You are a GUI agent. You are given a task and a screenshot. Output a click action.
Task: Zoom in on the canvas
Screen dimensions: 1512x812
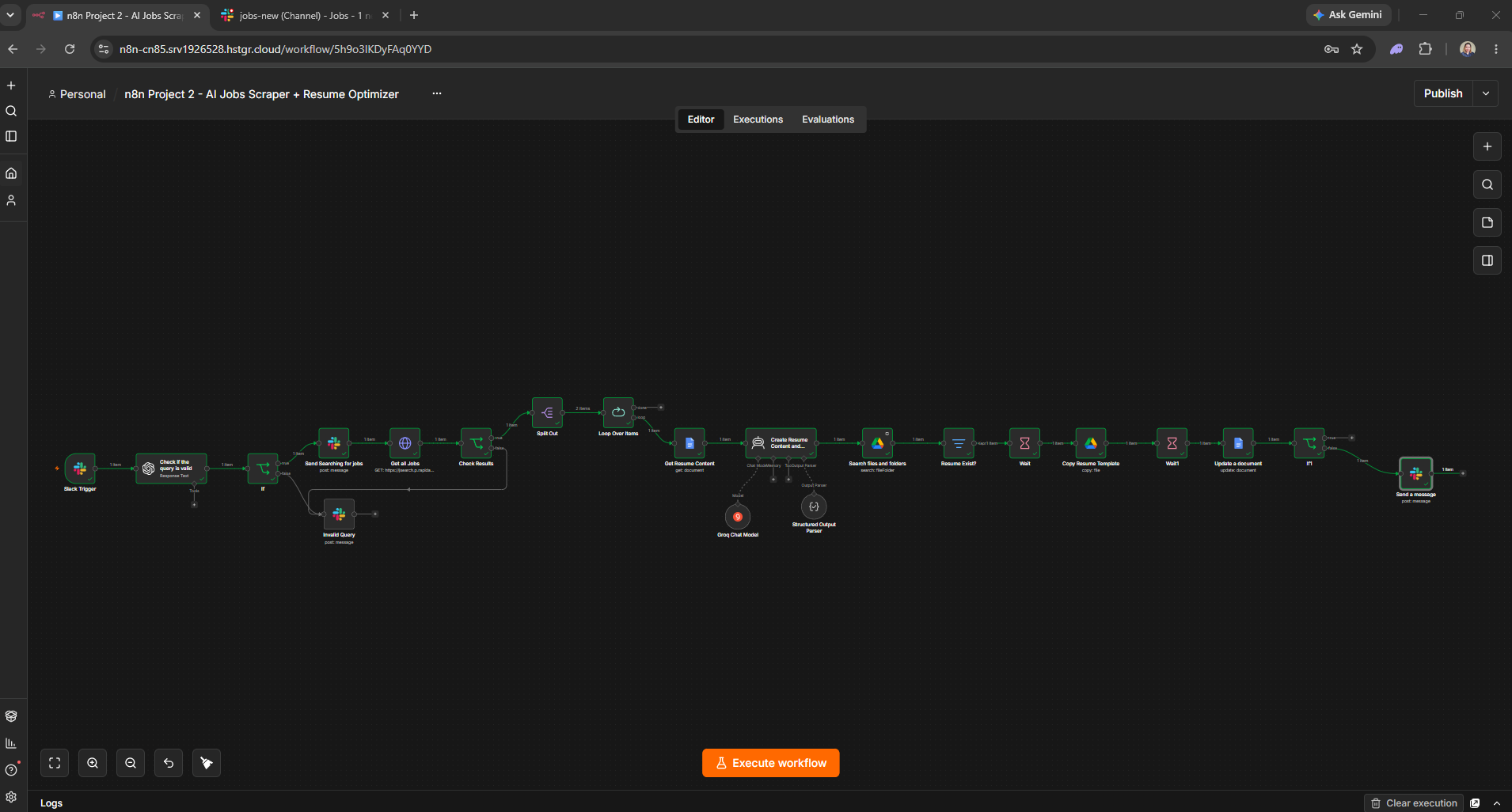[x=93, y=763]
